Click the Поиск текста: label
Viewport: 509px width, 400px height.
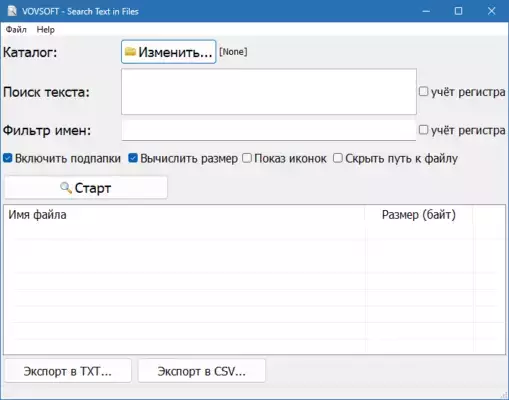click(47, 92)
